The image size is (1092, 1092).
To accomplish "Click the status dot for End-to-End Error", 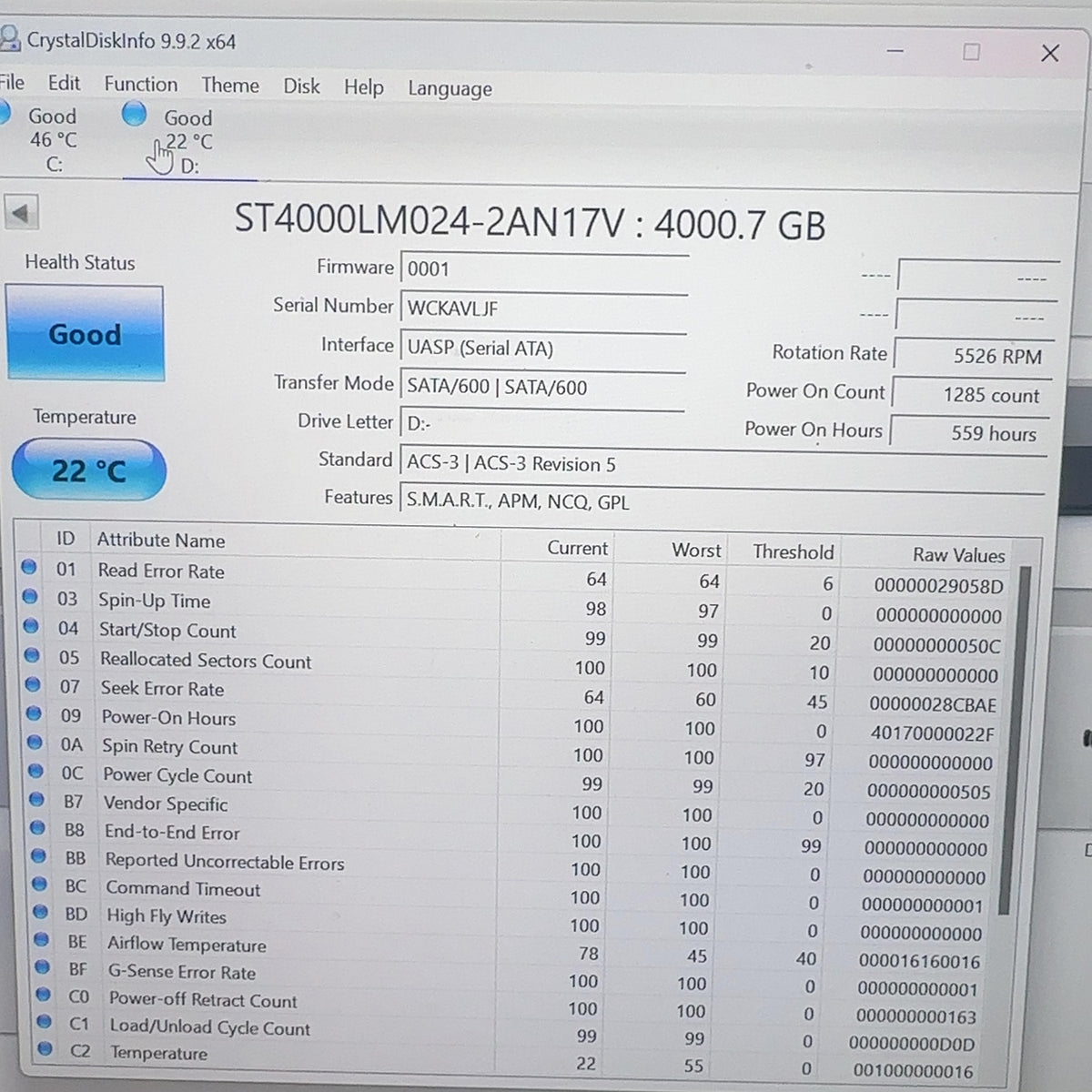I will tap(37, 827).
